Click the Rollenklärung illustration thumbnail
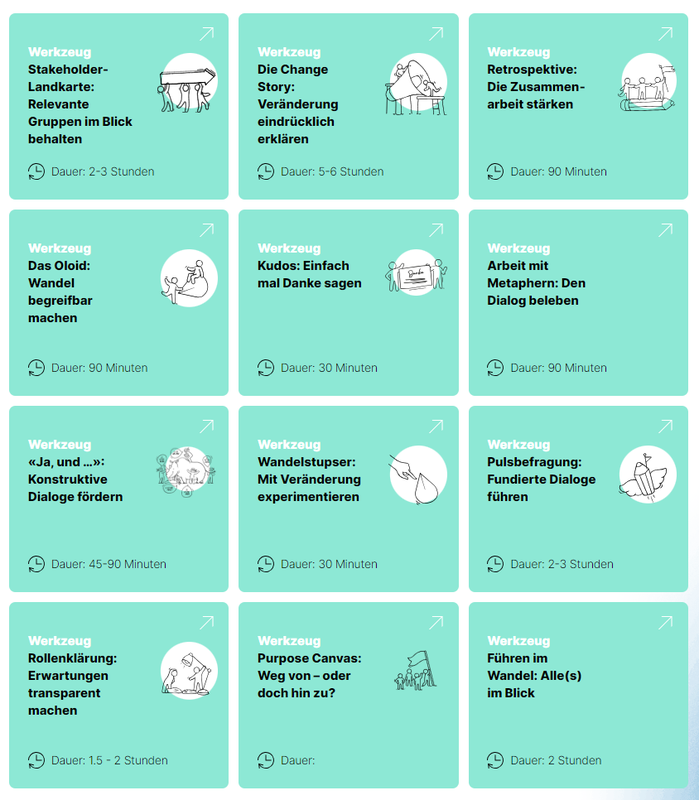The image size is (699, 800). 189,670
